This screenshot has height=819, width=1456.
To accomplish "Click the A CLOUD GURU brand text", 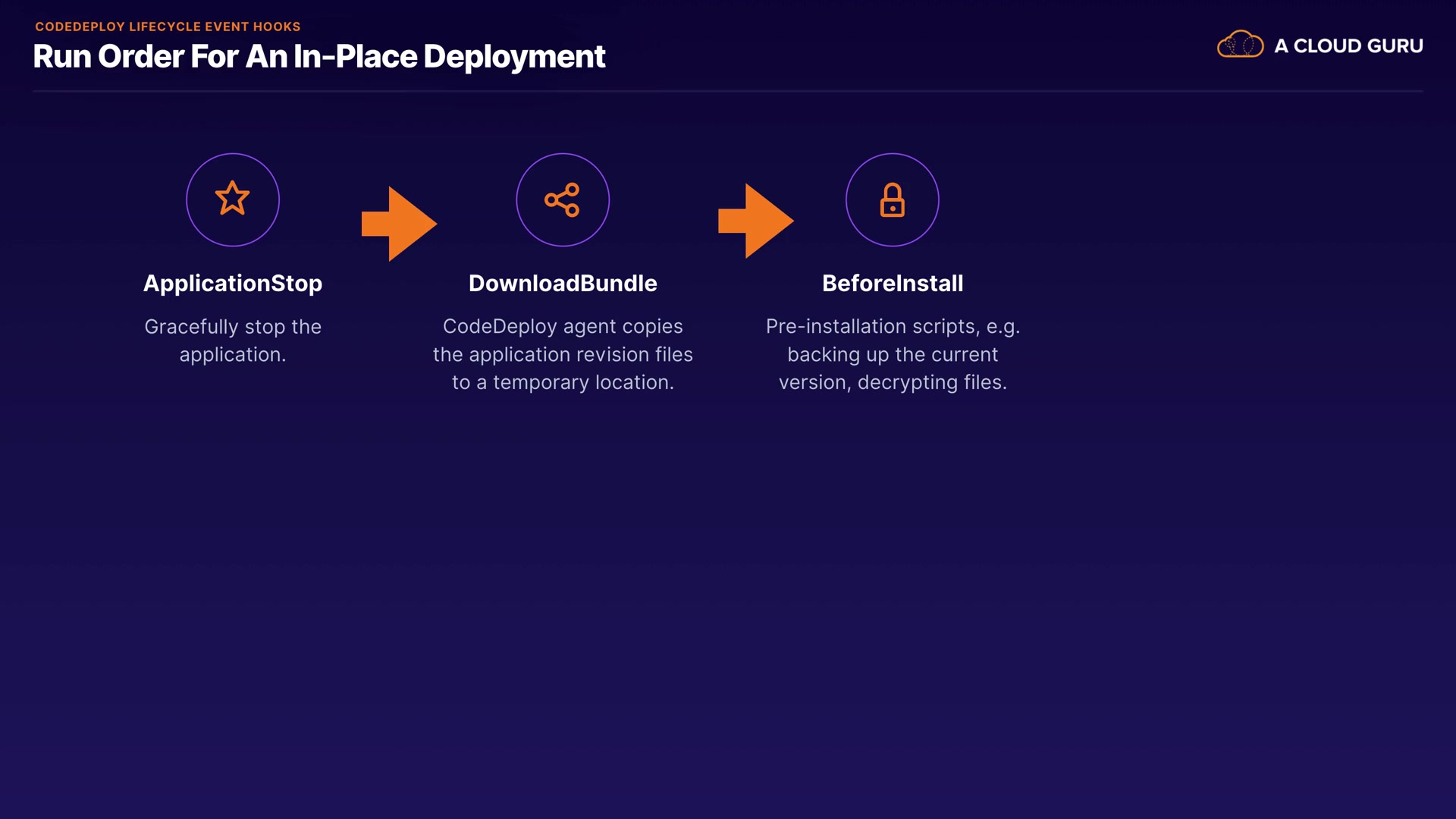I will pyautogui.click(x=1348, y=46).
